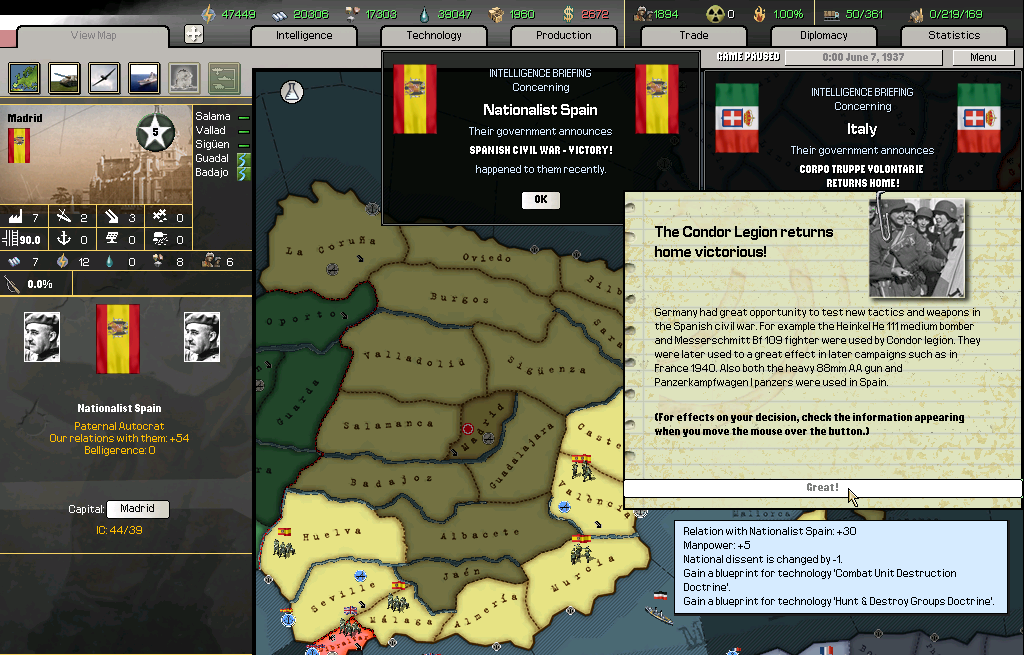Go to the Diplomacy tab
The width and height of the screenshot is (1025, 655).
(824, 35)
